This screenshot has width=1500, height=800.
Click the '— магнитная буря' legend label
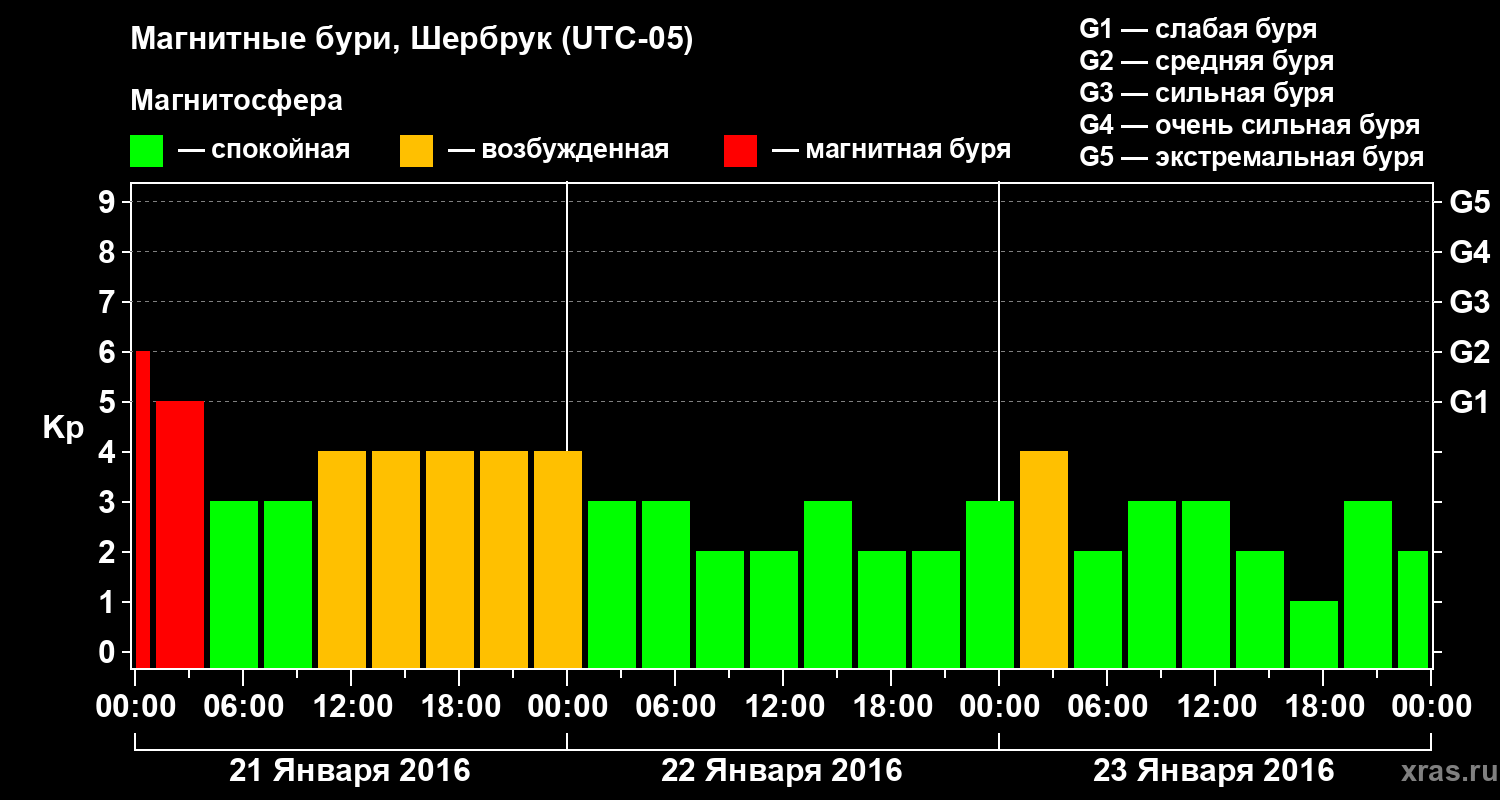891,151
